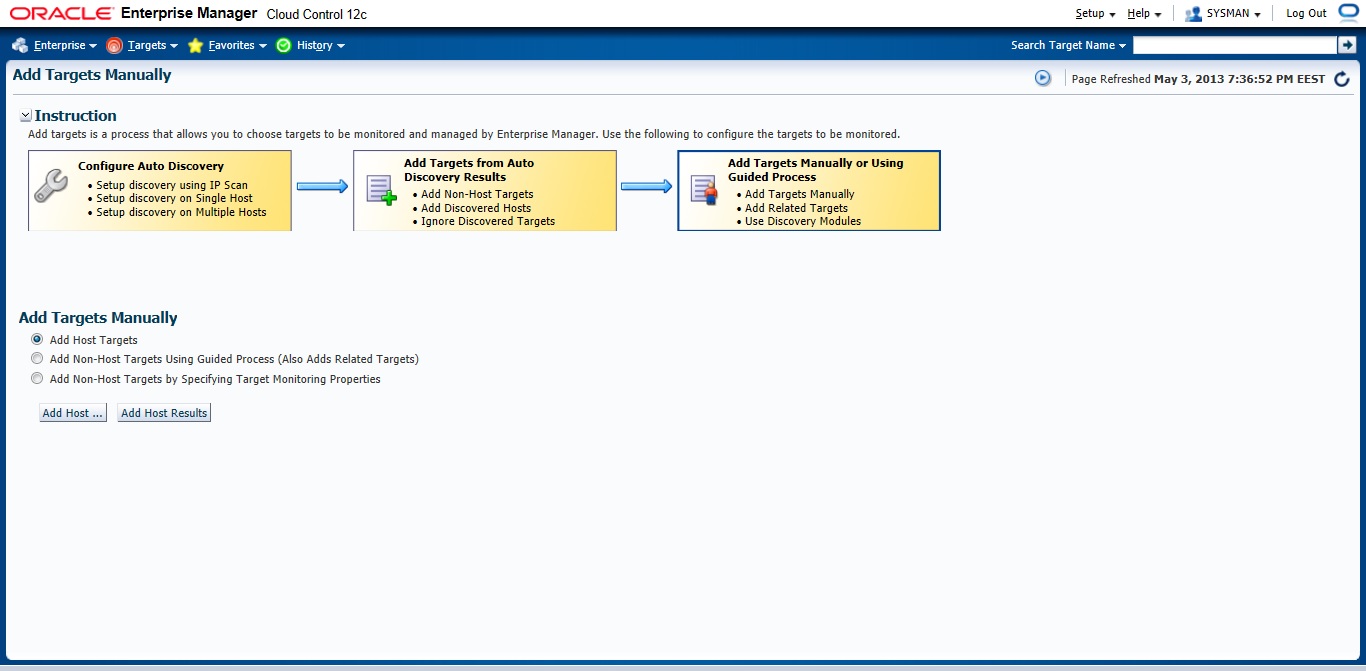The image size is (1366, 671).
Task: Click the Add Host Results button
Action: 164,413
